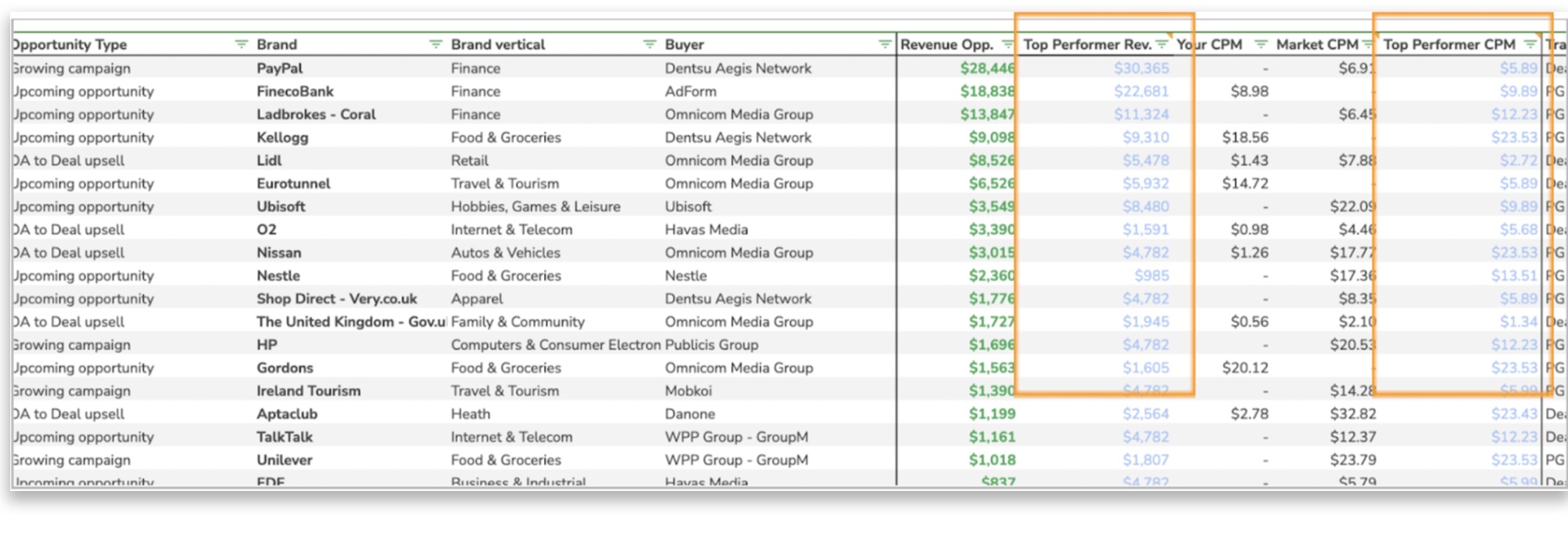Select the Unilever brand cell
The width and height of the screenshot is (1568, 549).
(x=285, y=460)
